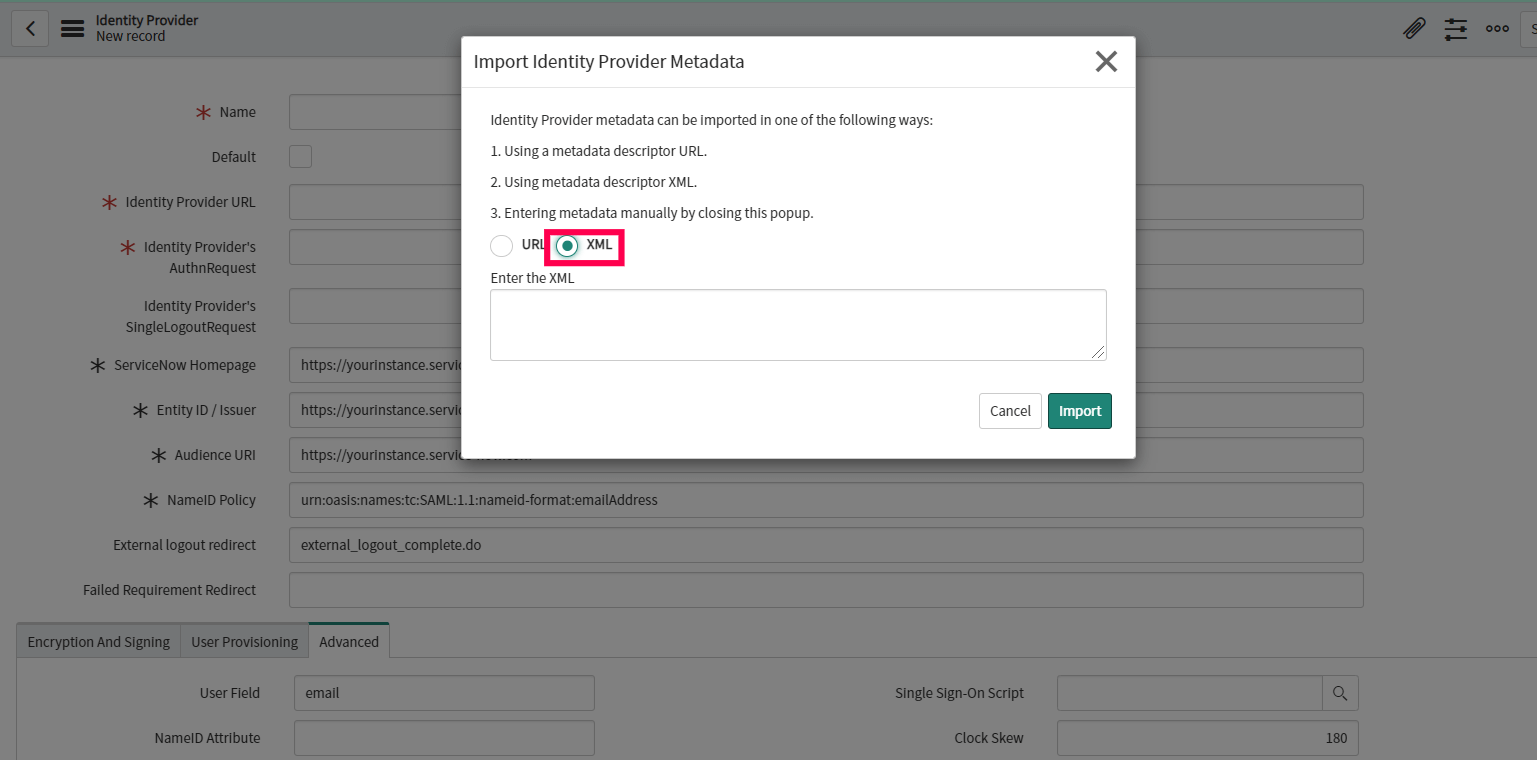Toggle the Default checkbox
1537x760 pixels.
point(300,157)
